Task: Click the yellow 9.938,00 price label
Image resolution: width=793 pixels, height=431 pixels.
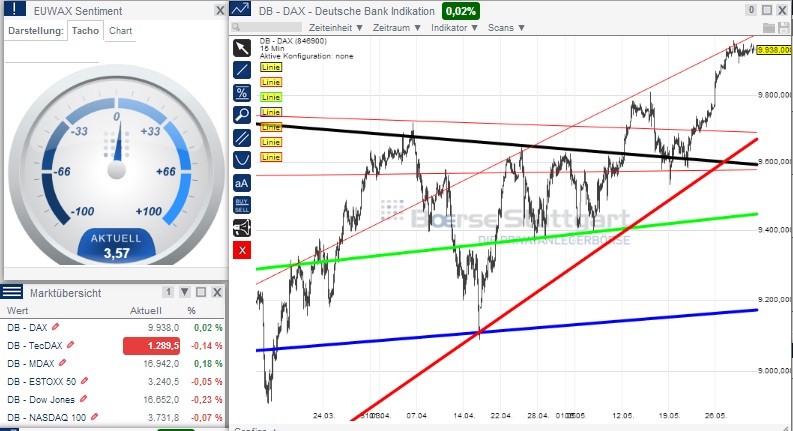Action: pyautogui.click(x=774, y=50)
